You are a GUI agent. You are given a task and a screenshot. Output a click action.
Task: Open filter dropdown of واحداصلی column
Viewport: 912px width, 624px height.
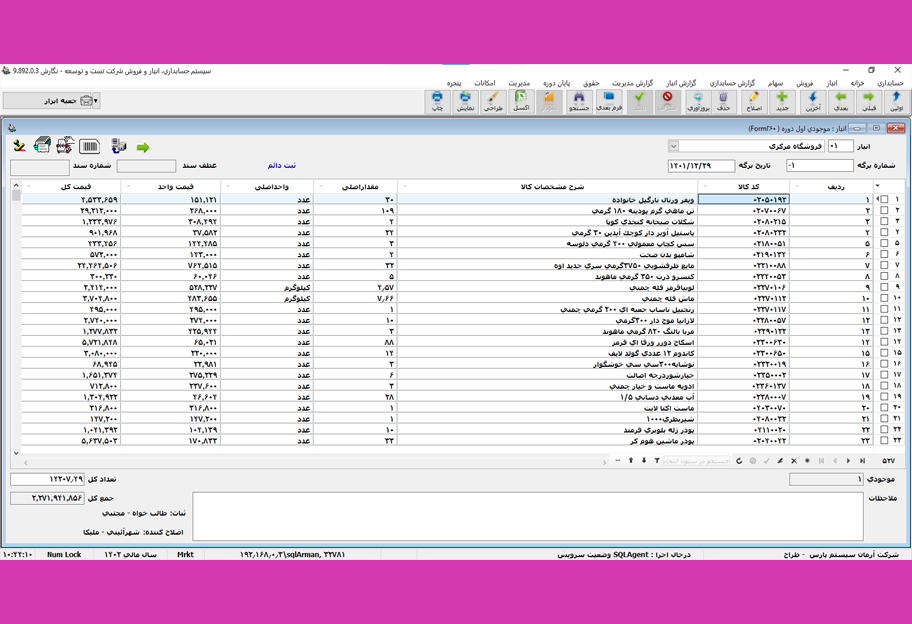[228, 187]
